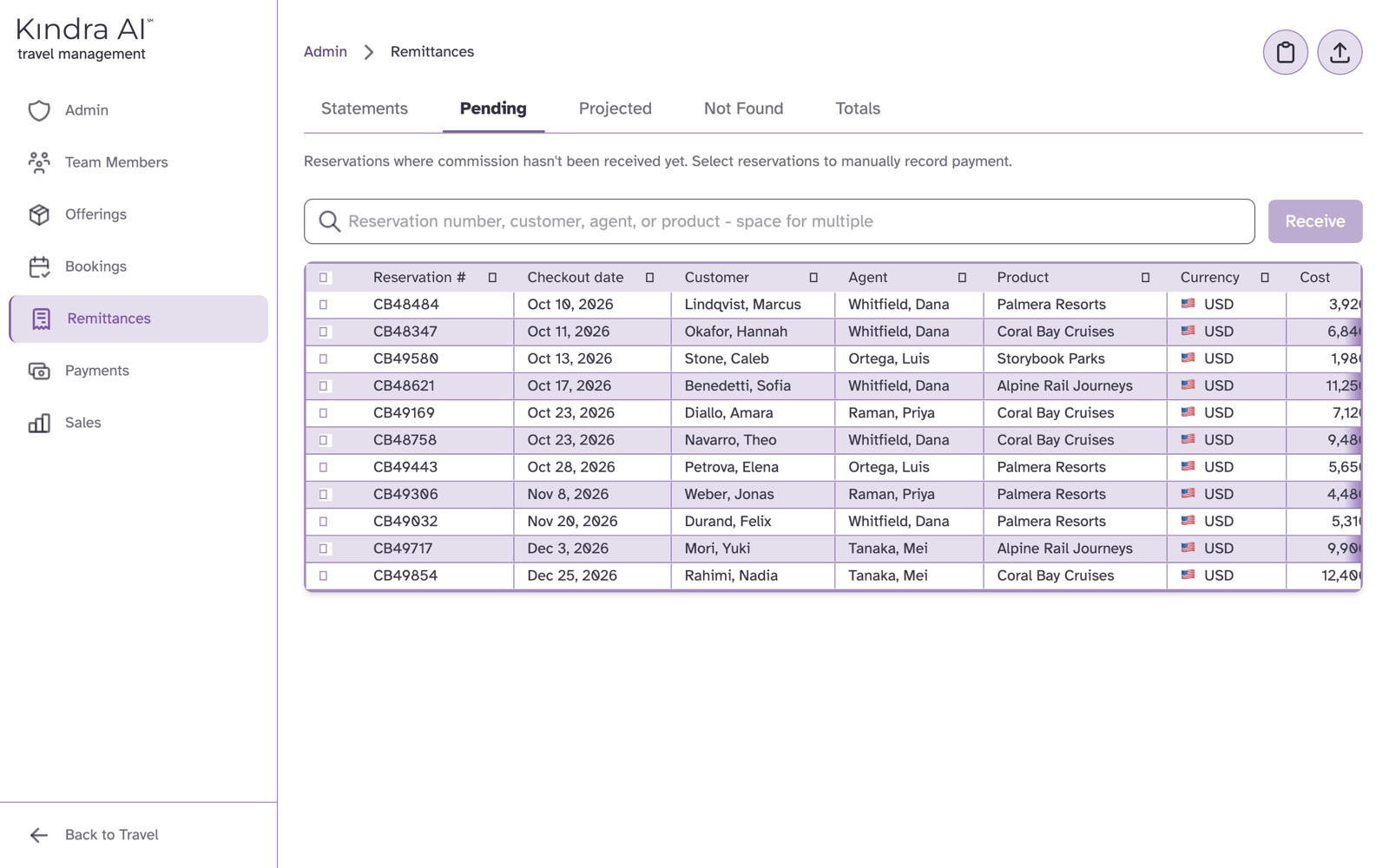Check the box for reservation CB48484
Screen dimensions: 1389x868
point(324,305)
